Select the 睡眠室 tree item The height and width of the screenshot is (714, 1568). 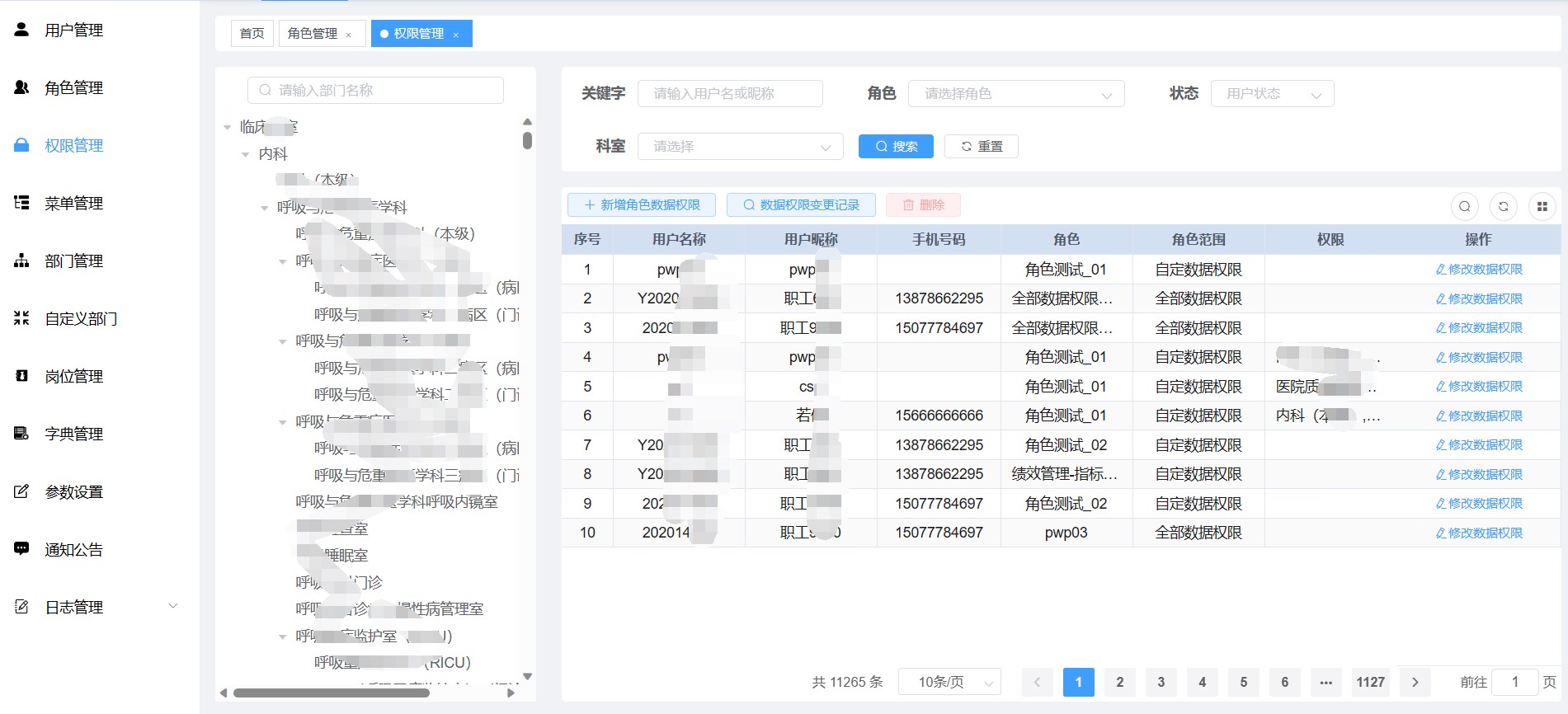click(x=332, y=556)
